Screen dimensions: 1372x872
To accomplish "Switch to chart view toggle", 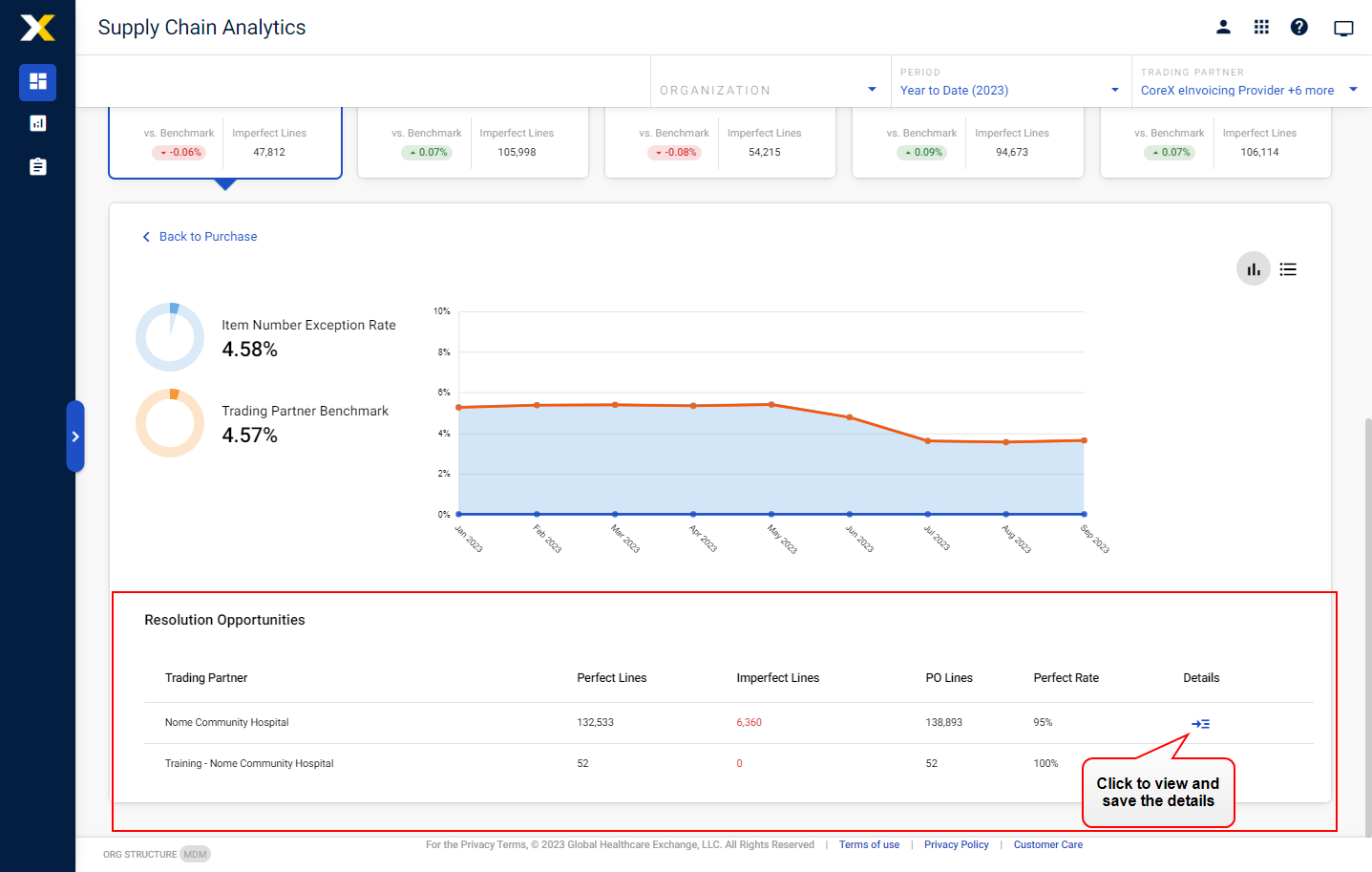I will 1253,268.
